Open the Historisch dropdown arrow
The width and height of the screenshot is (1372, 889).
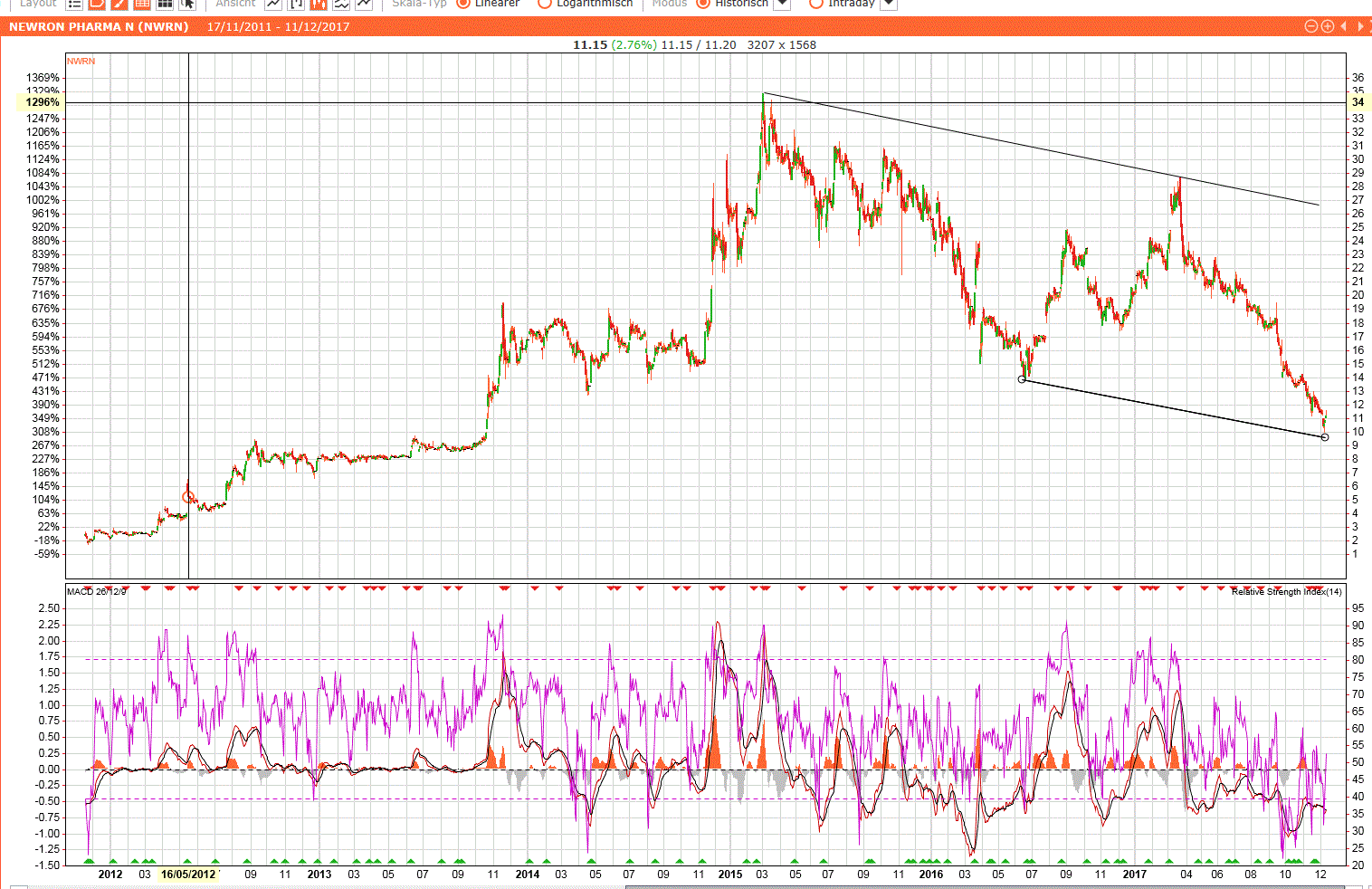tap(782, 4)
